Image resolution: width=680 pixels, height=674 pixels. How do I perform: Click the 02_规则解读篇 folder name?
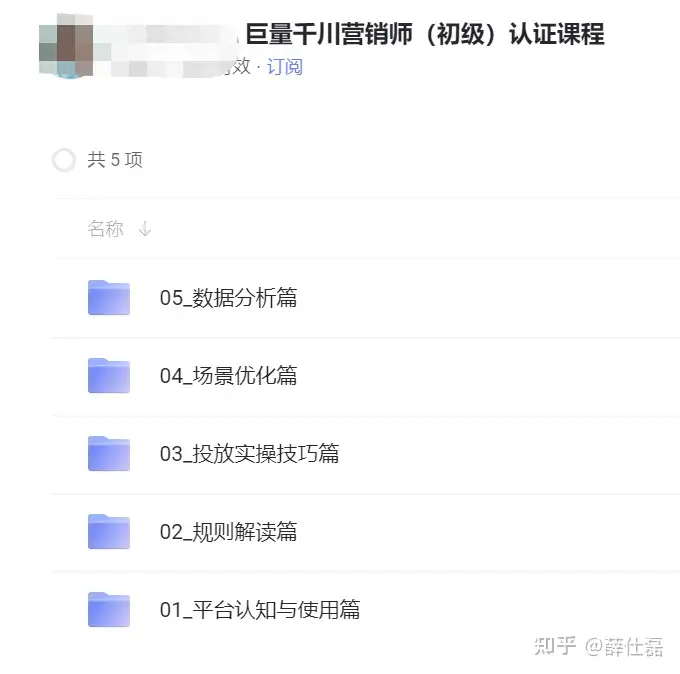(x=229, y=532)
